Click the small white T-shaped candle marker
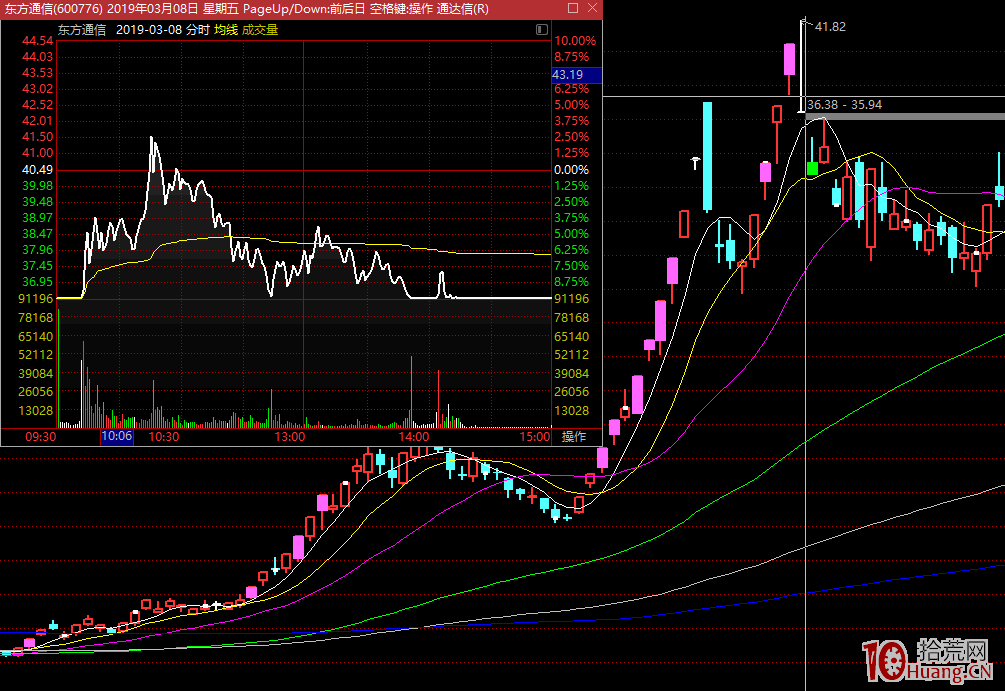 pos(696,161)
